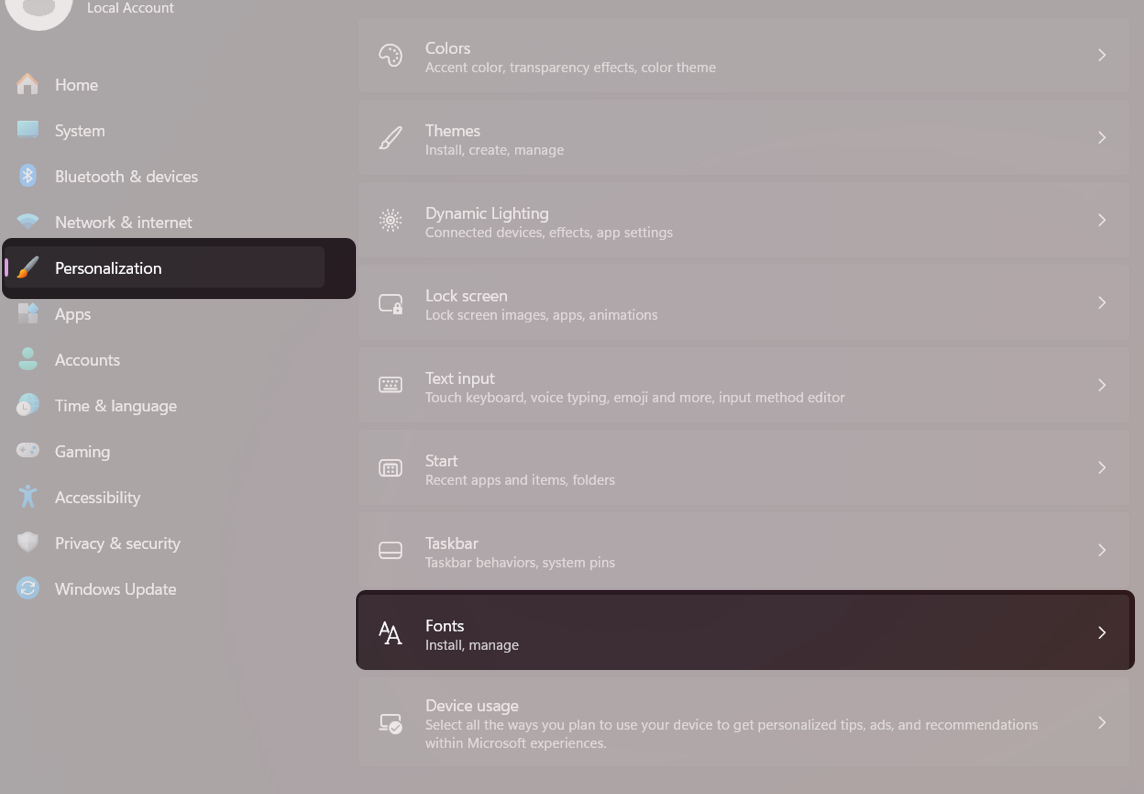Open Bluetooth & devices settings
1144x794 pixels.
point(126,176)
